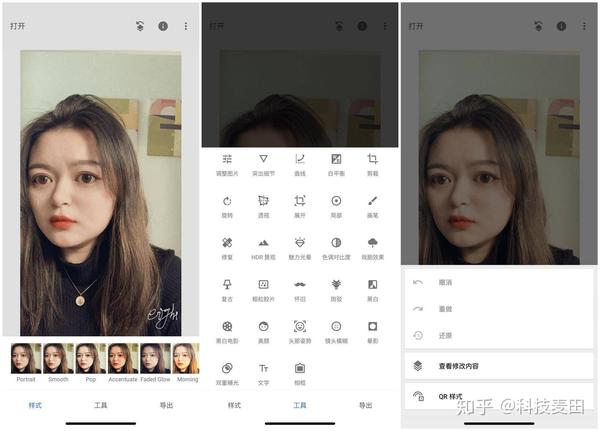This screenshot has height=431, width=600.
Task: Open 查看修改内容 View Edits
Action: point(499,366)
